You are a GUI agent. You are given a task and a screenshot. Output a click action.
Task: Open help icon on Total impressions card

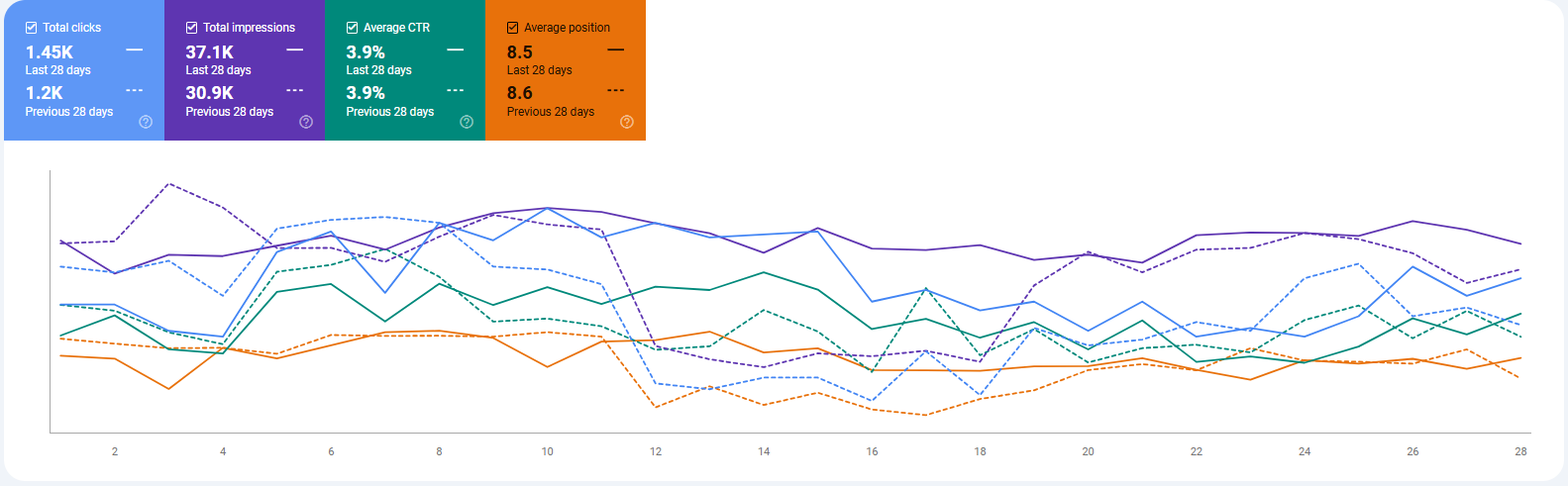[x=306, y=122]
